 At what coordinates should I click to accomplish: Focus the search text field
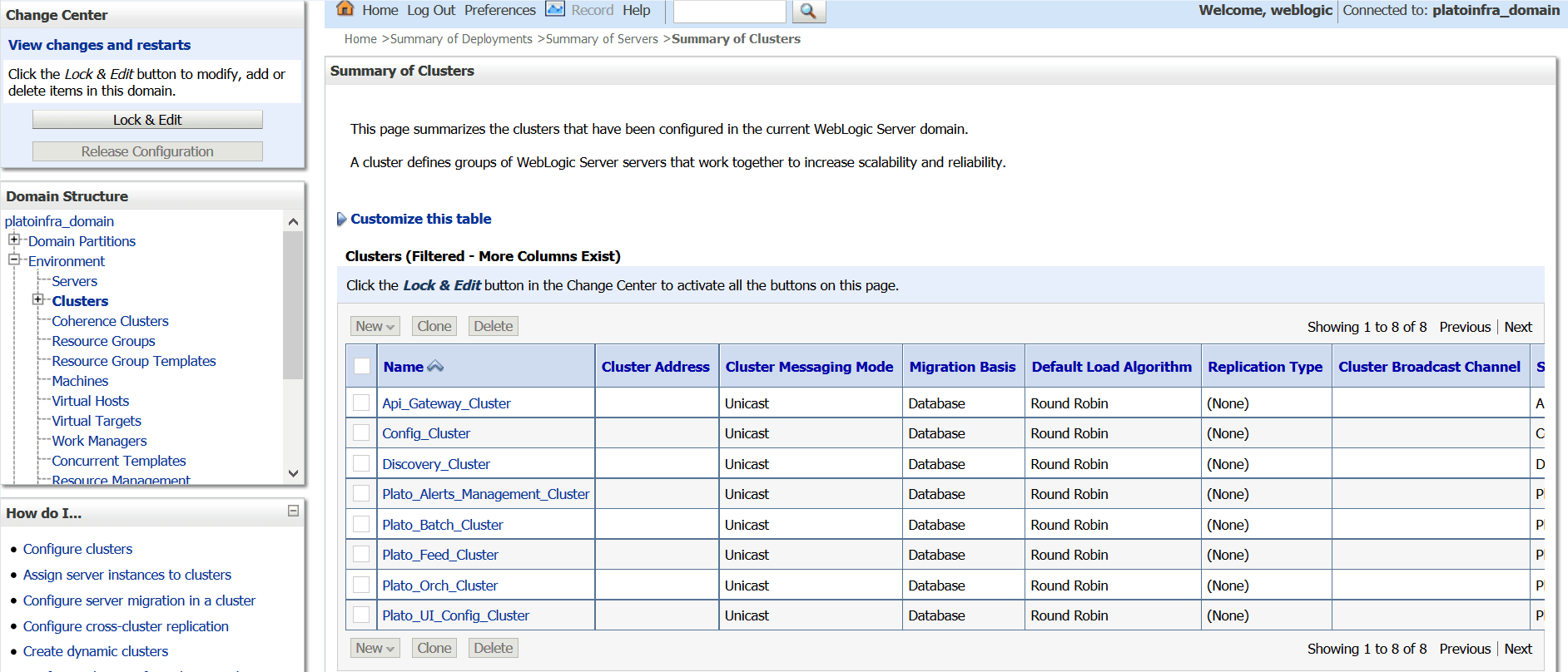[x=728, y=11]
